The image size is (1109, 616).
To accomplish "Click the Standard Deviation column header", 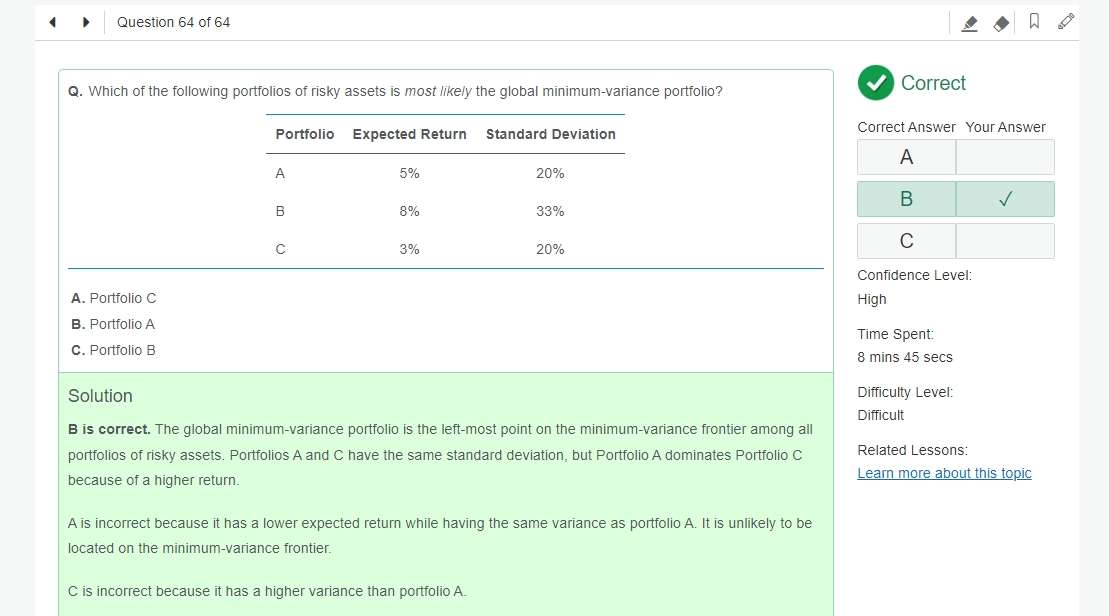I will click(x=550, y=134).
